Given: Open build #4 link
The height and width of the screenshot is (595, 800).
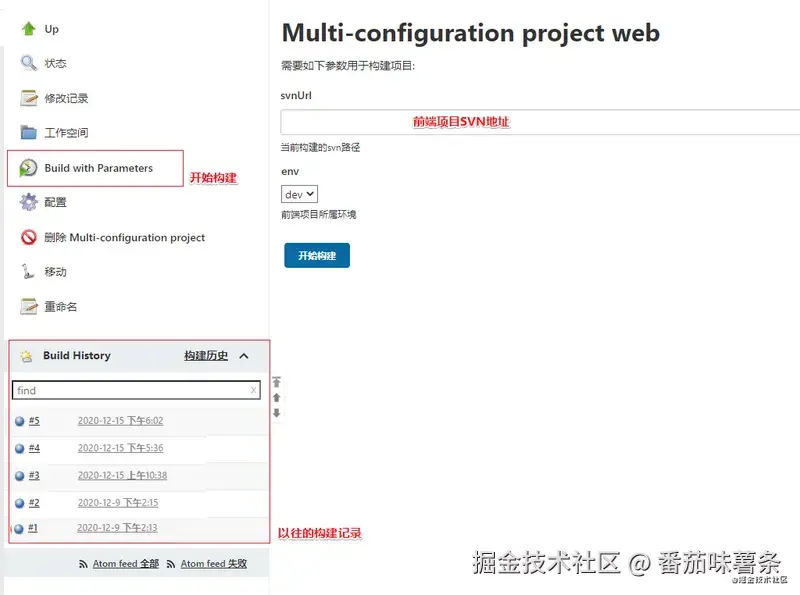Looking at the screenshot, I should click(x=34, y=448).
